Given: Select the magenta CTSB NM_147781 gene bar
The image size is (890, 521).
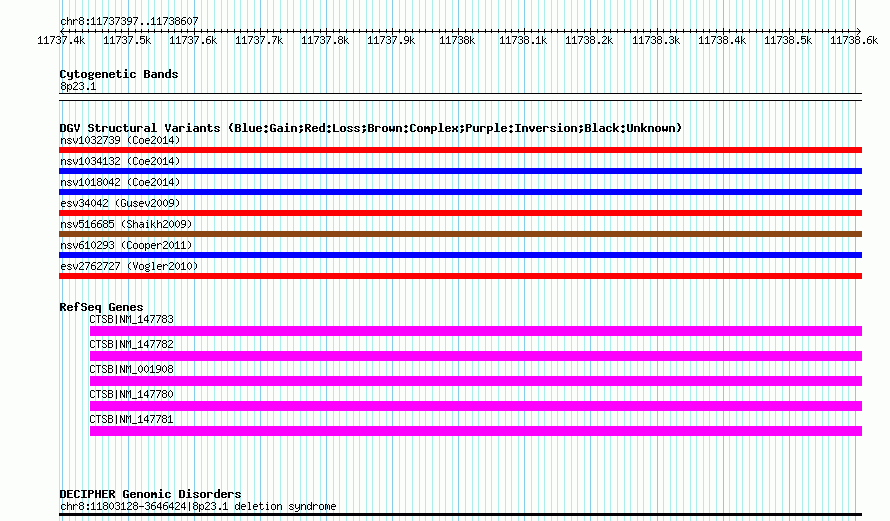Looking at the screenshot, I should click(476, 431).
